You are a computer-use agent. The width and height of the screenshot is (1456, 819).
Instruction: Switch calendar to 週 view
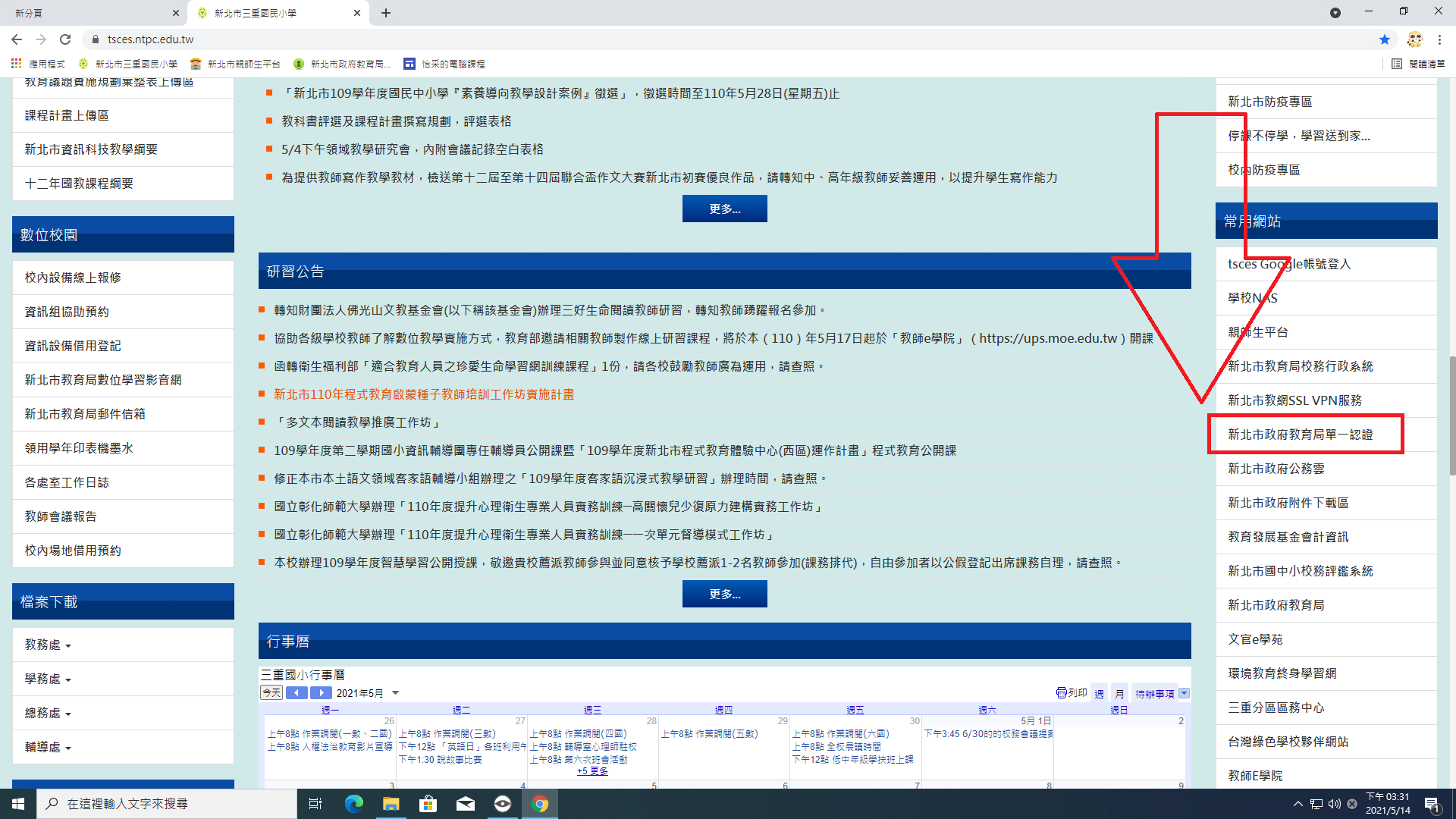coord(1099,693)
